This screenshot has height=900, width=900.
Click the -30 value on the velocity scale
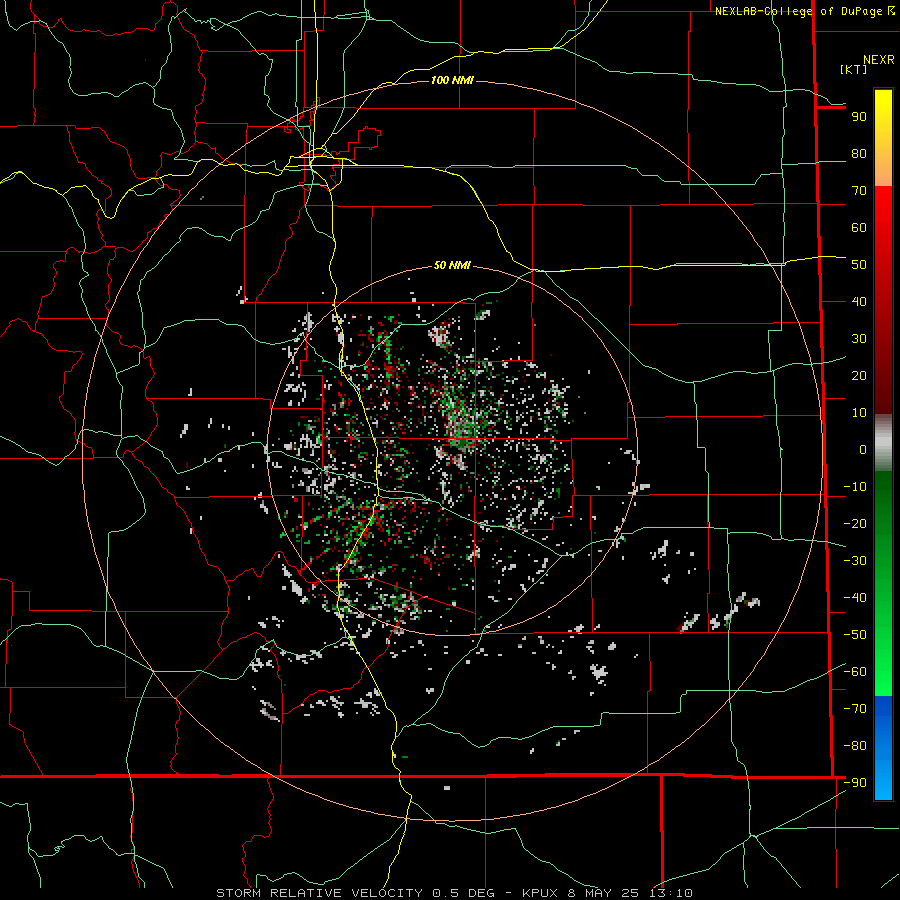pyautogui.click(x=855, y=561)
